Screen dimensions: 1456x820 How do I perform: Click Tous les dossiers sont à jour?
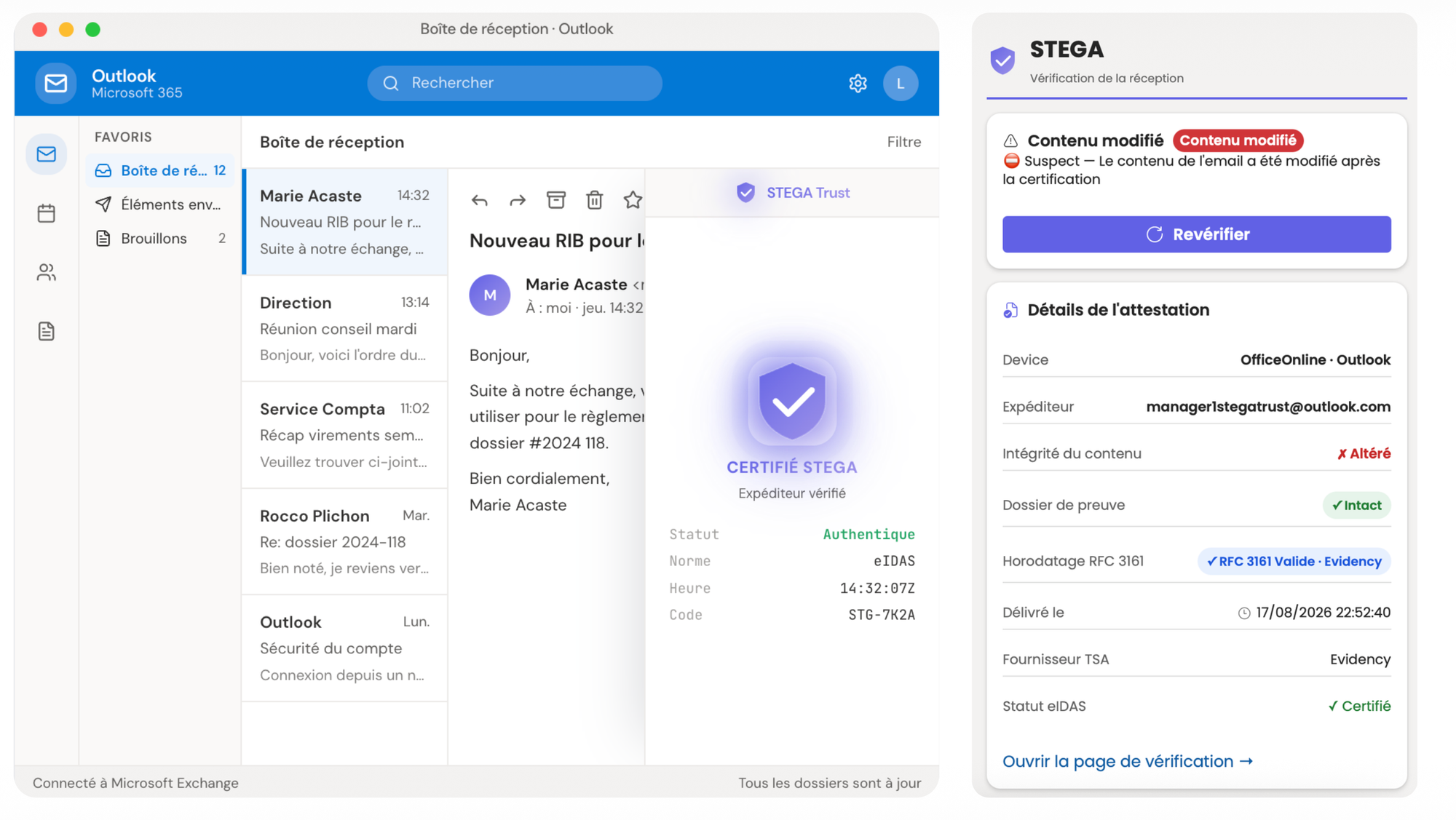coord(830,784)
